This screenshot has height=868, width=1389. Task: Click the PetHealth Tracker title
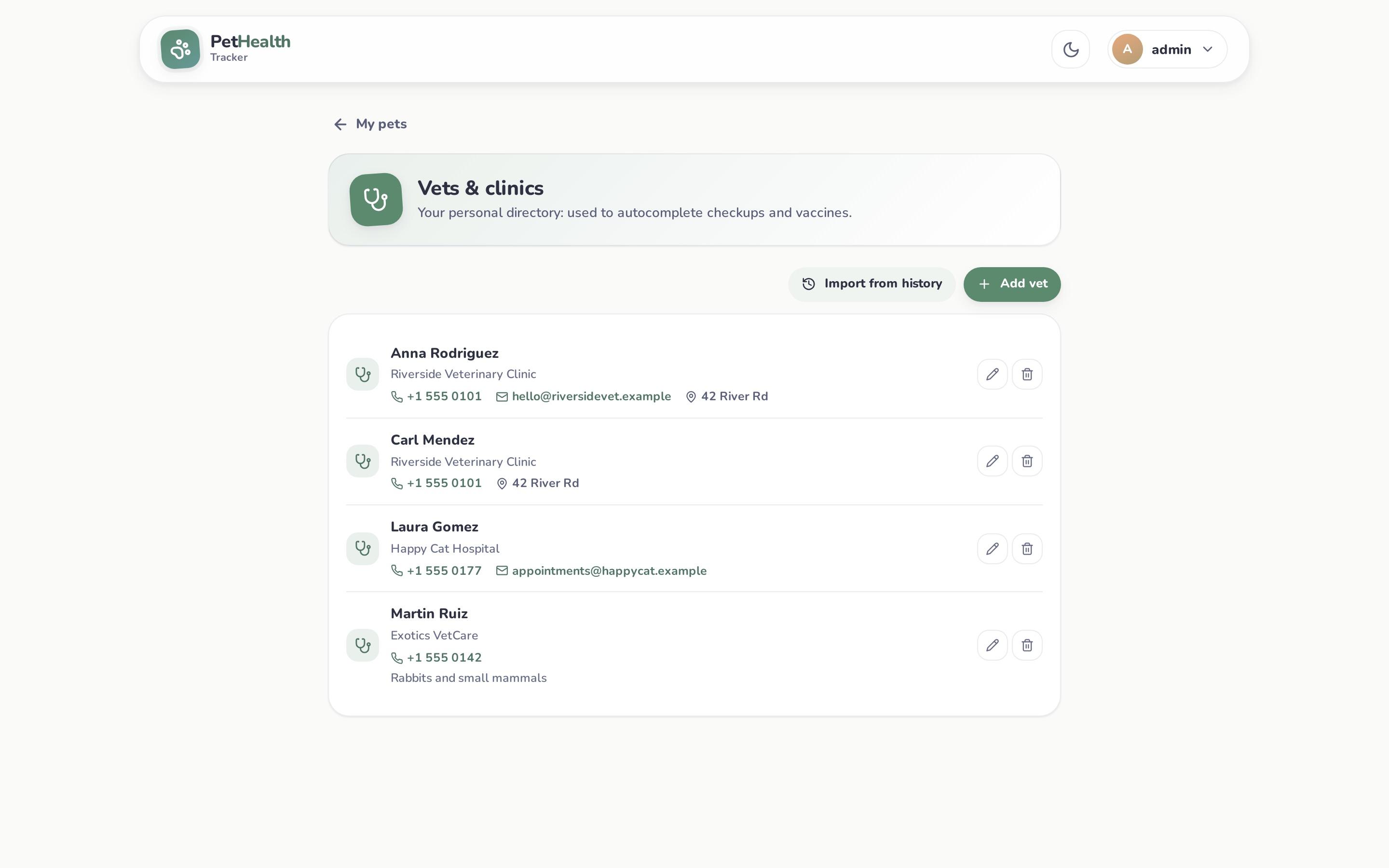click(x=250, y=48)
